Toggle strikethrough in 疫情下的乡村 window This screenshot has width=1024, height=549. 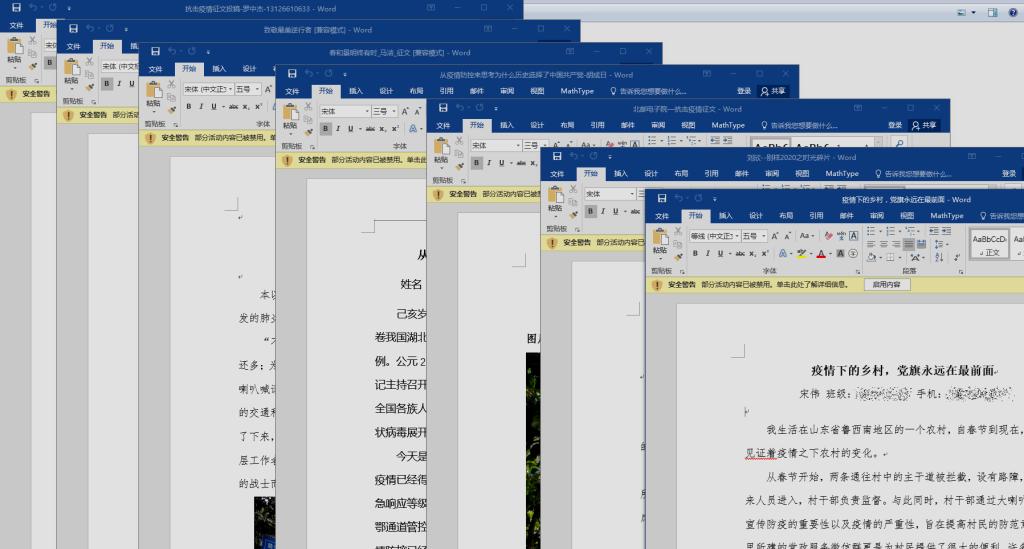pos(741,253)
